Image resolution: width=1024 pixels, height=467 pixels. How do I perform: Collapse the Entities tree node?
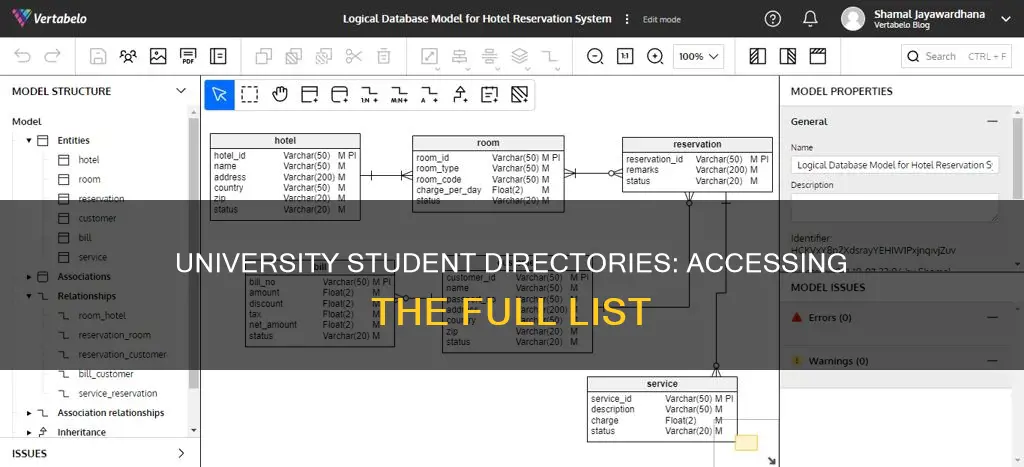pos(29,140)
